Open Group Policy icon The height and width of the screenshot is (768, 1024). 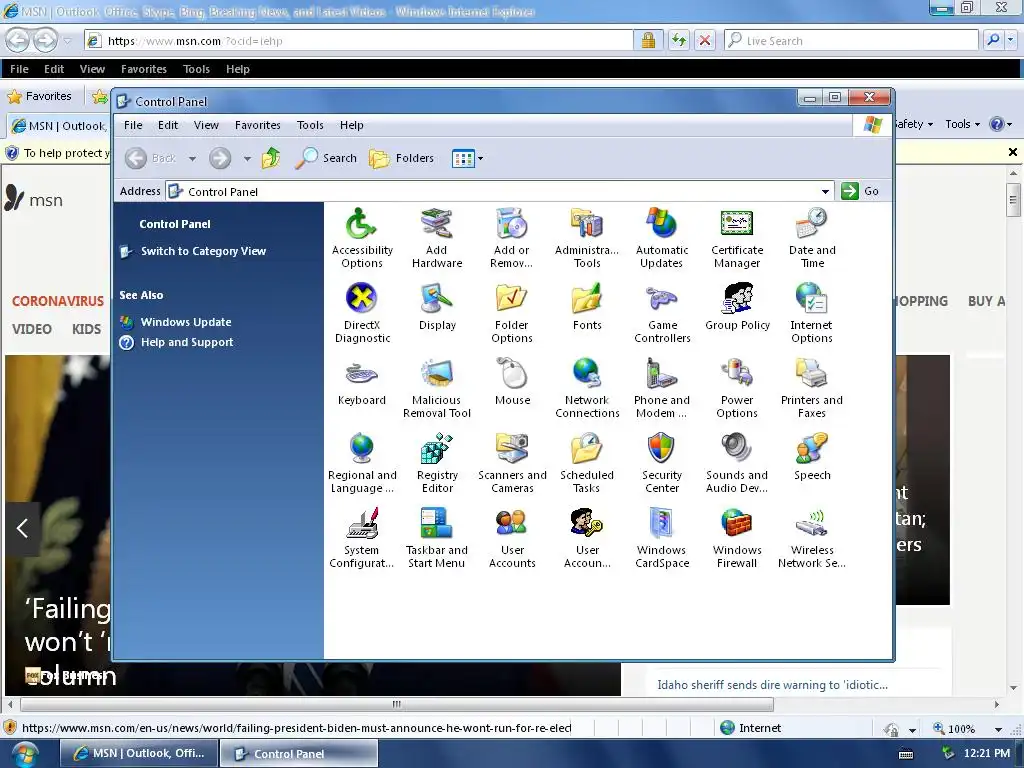tap(737, 307)
